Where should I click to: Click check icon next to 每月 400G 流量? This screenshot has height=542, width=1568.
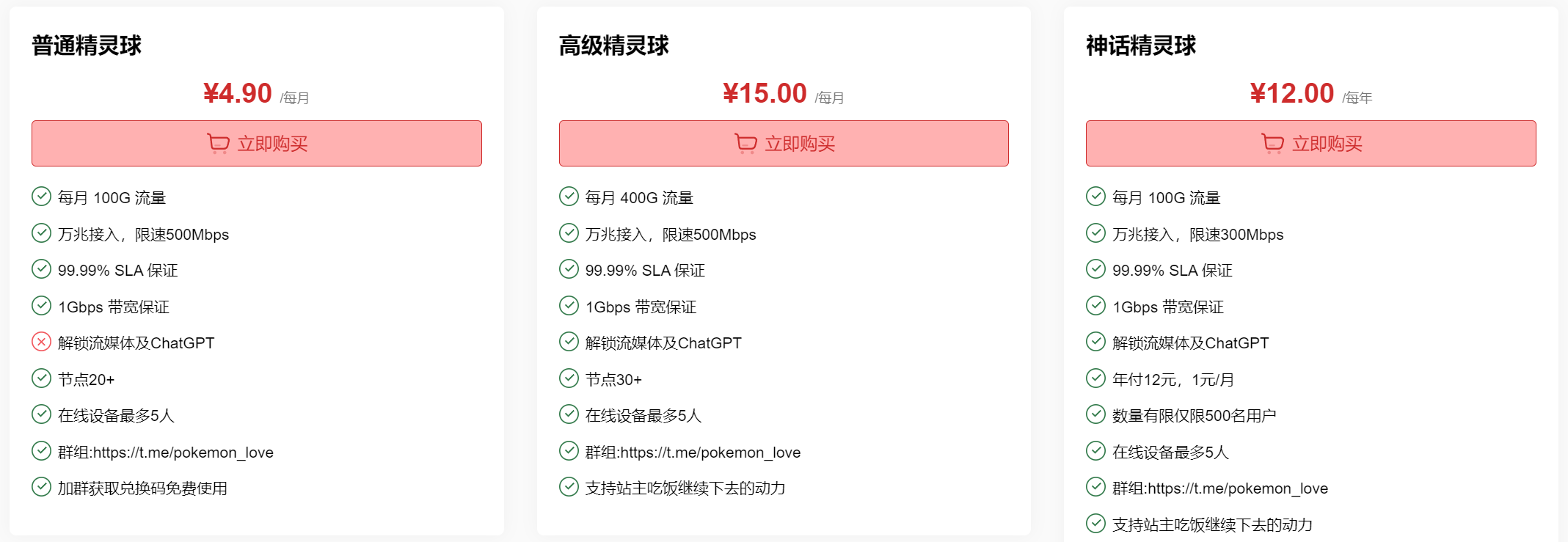click(569, 197)
